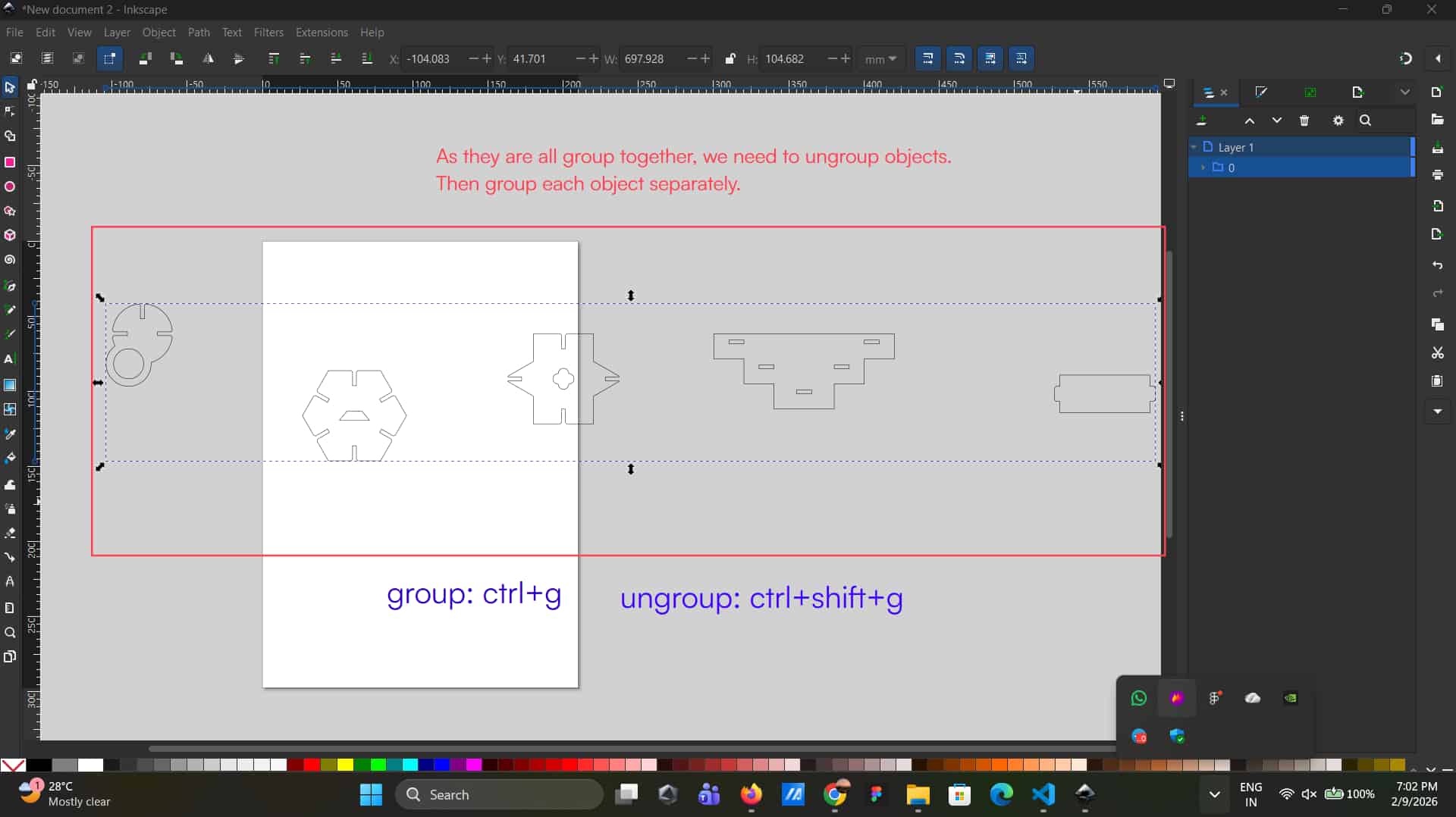Choose the Pencil freehand tool
The image size is (1456, 817).
coord(10,310)
